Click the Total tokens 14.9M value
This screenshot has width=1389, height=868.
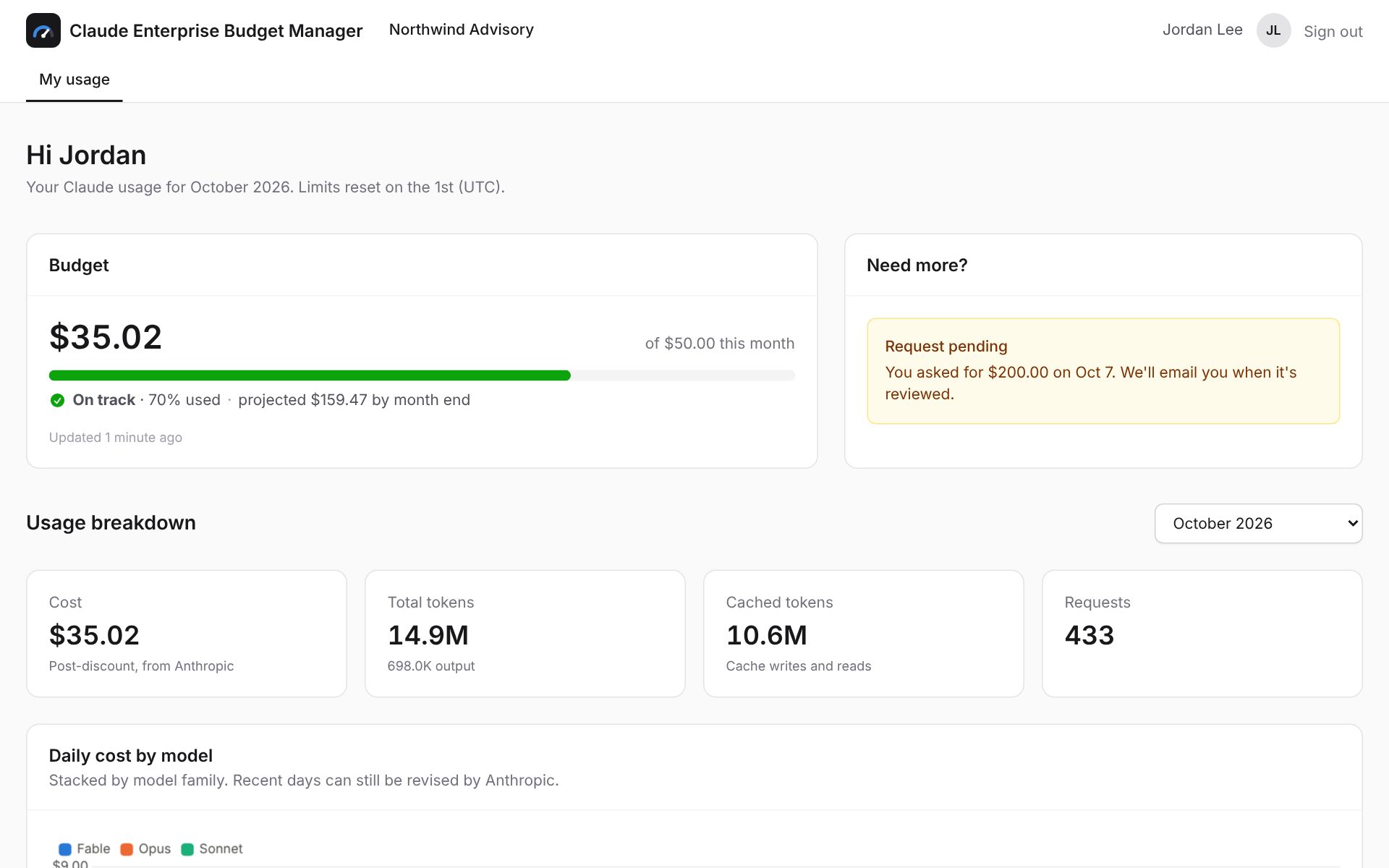point(428,635)
